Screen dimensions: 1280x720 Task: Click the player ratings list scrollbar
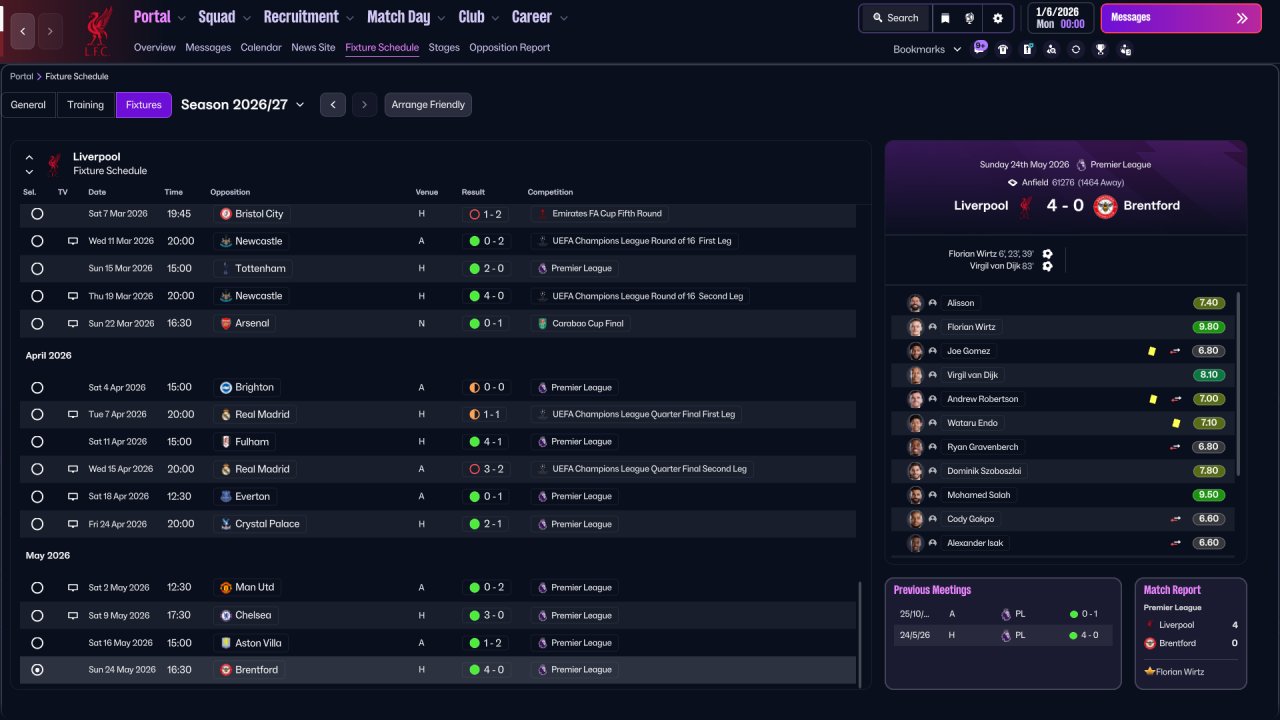(x=1238, y=384)
